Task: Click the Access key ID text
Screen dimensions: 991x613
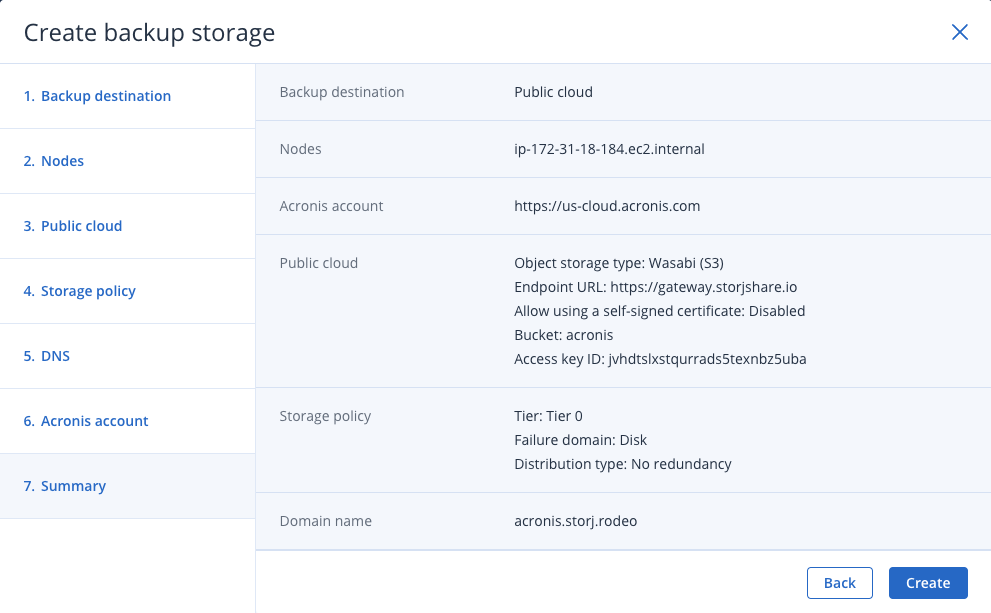Action: (660, 359)
